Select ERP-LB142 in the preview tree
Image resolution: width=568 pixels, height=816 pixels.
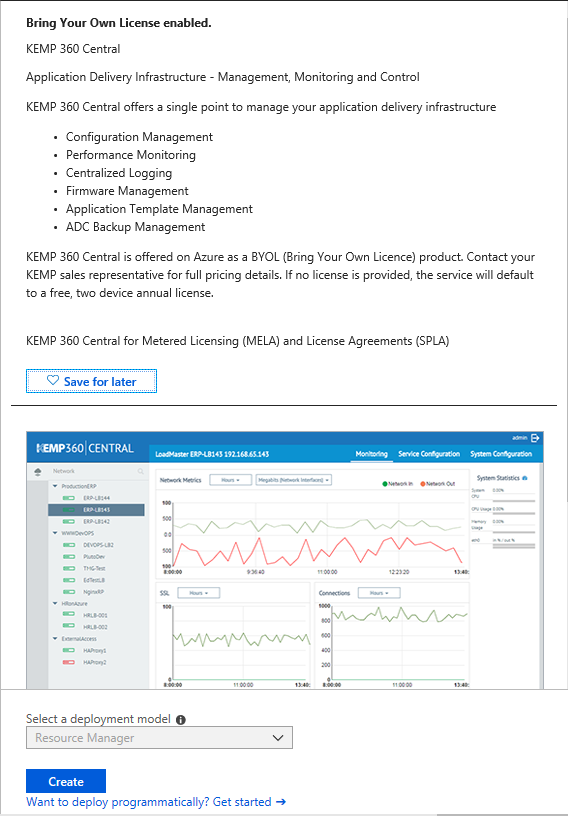tap(96, 521)
